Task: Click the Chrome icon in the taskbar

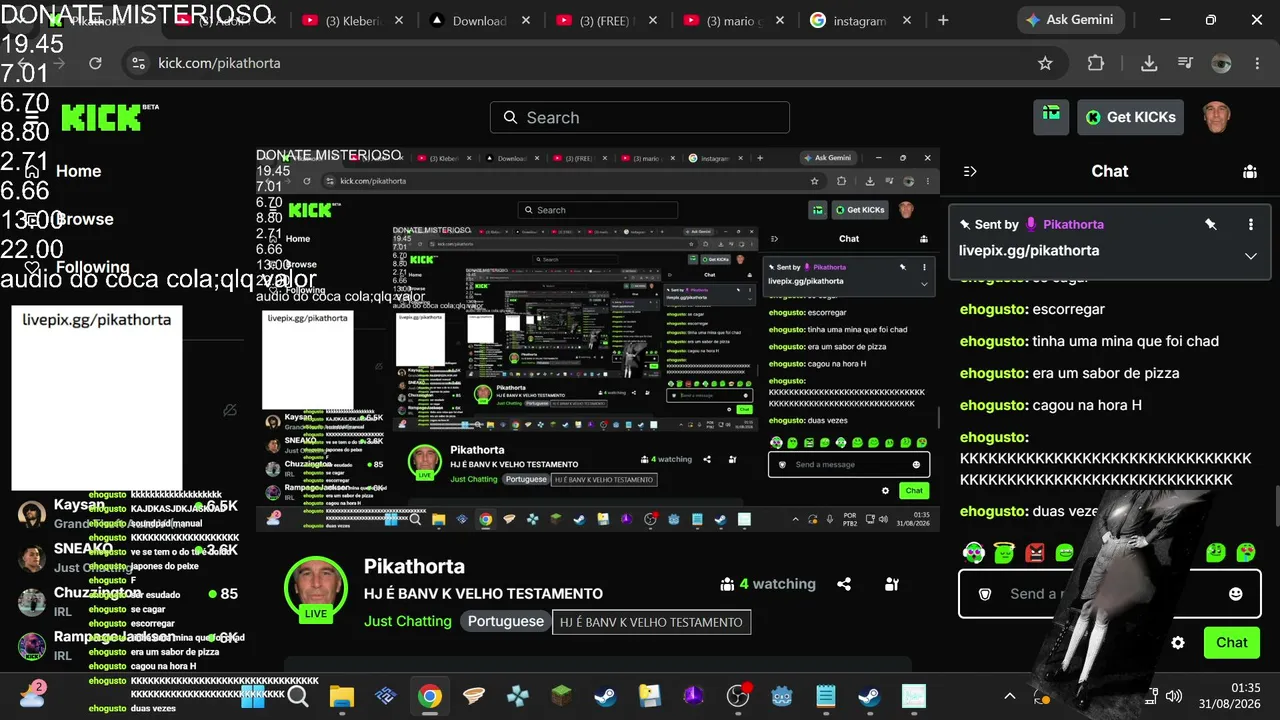Action: pyautogui.click(x=430, y=696)
